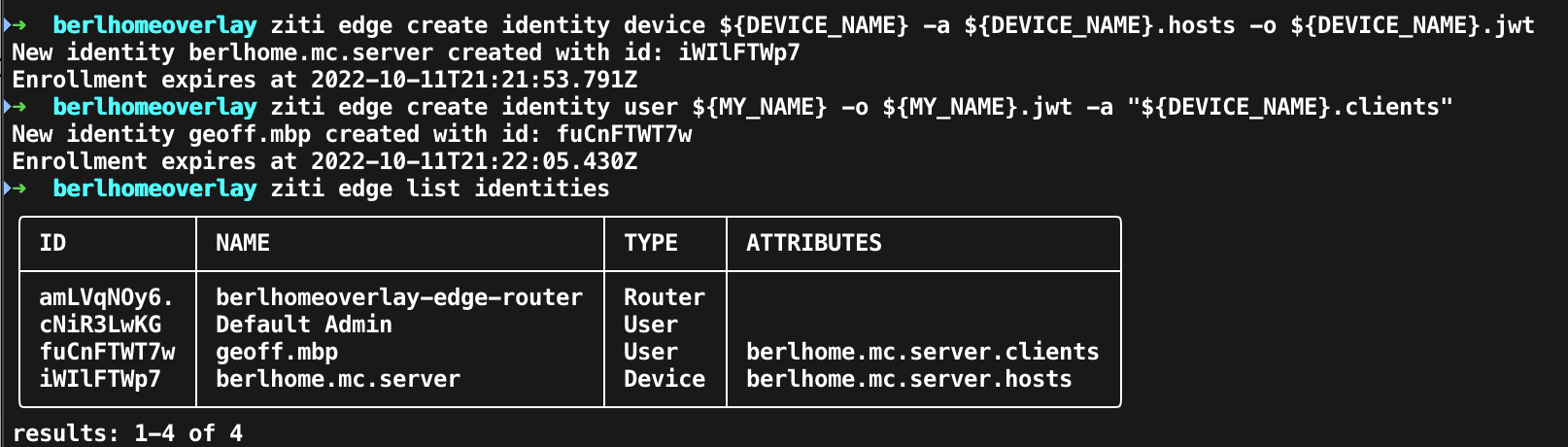The width and height of the screenshot is (1568, 447).
Task: Click the berlhome.mc.server.clients attribute
Action: pyautogui.click(x=922, y=352)
